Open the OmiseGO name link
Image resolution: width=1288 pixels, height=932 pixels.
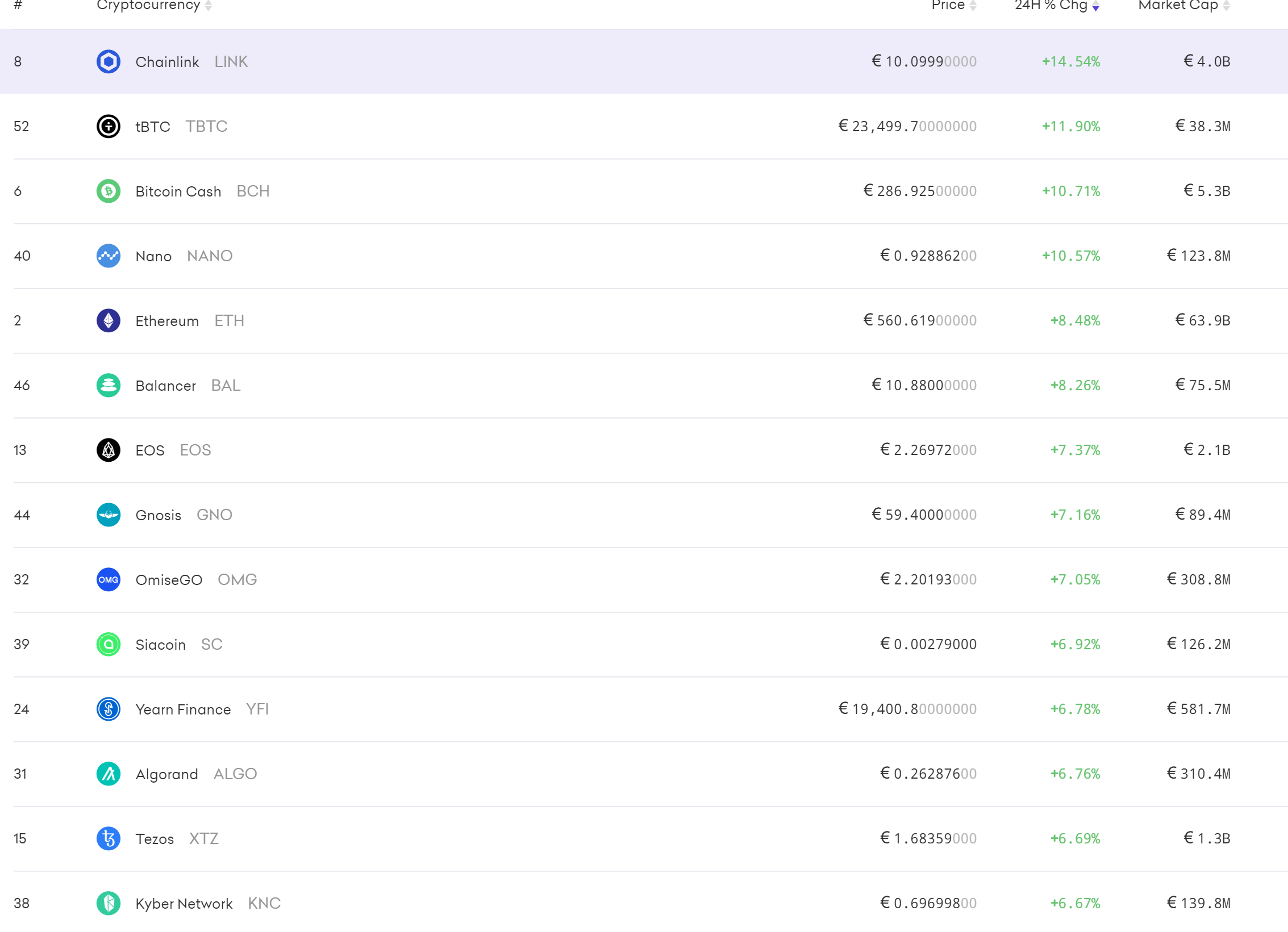pyautogui.click(x=169, y=580)
